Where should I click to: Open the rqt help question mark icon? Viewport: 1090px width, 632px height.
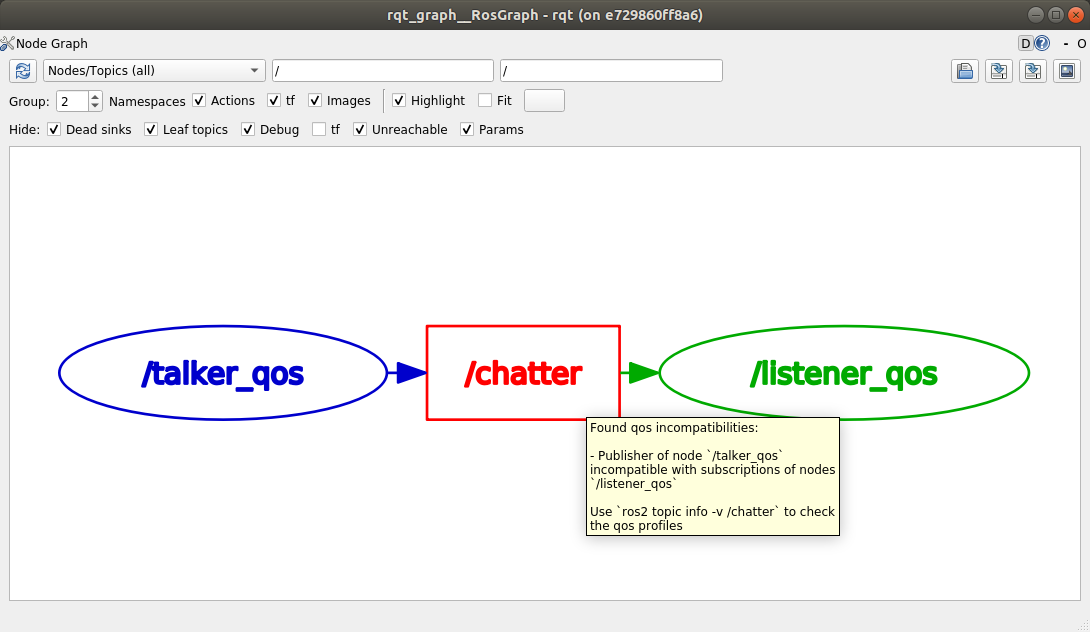pyautogui.click(x=1041, y=43)
